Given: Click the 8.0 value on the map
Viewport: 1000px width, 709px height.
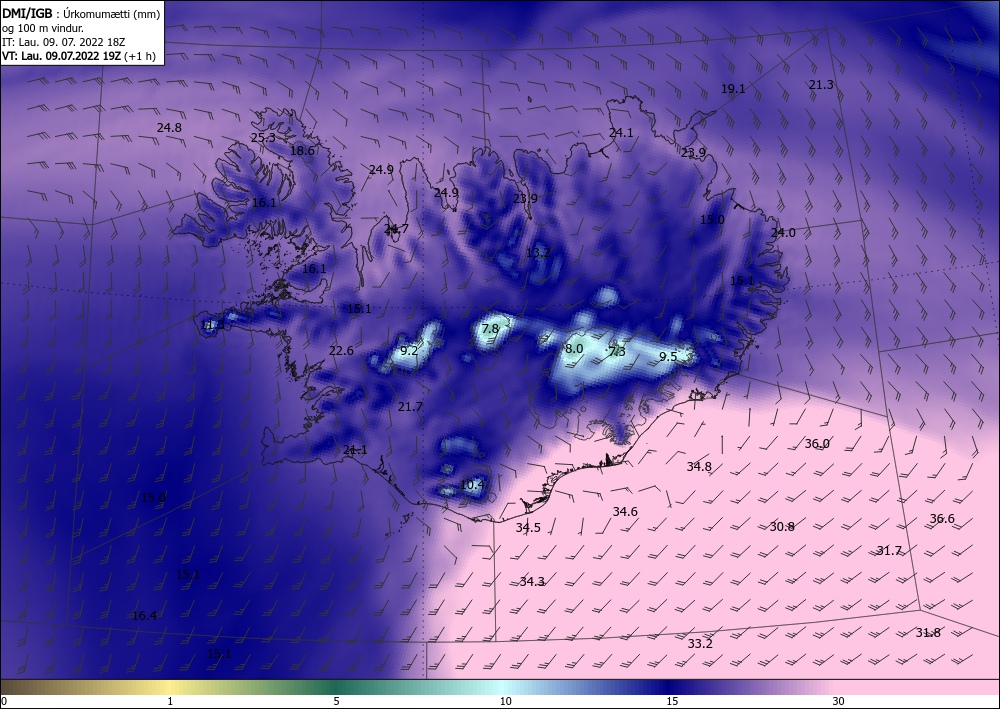Looking at the screenshot, I should coord(574,349).
